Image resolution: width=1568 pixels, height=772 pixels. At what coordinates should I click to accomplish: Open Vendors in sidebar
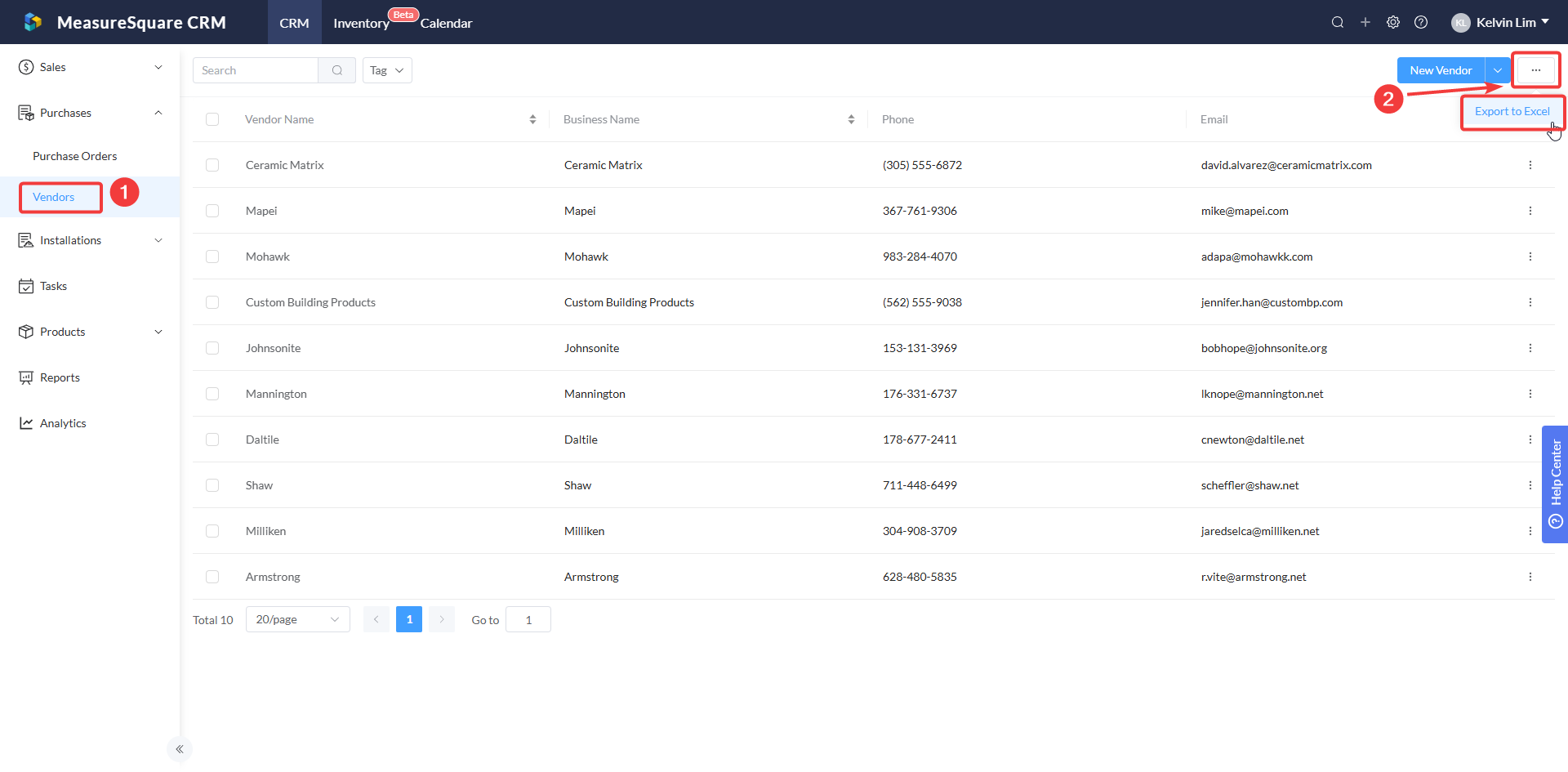point(54,197)
